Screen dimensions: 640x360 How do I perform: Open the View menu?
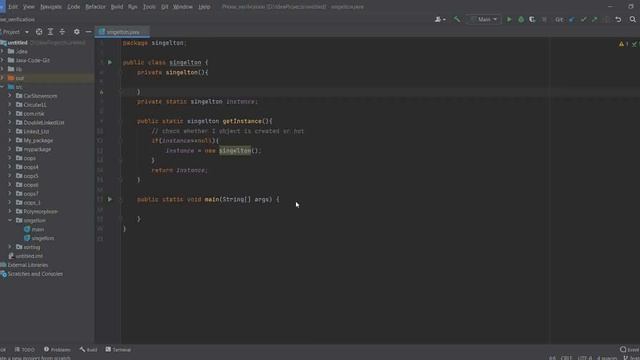[29, 7]
